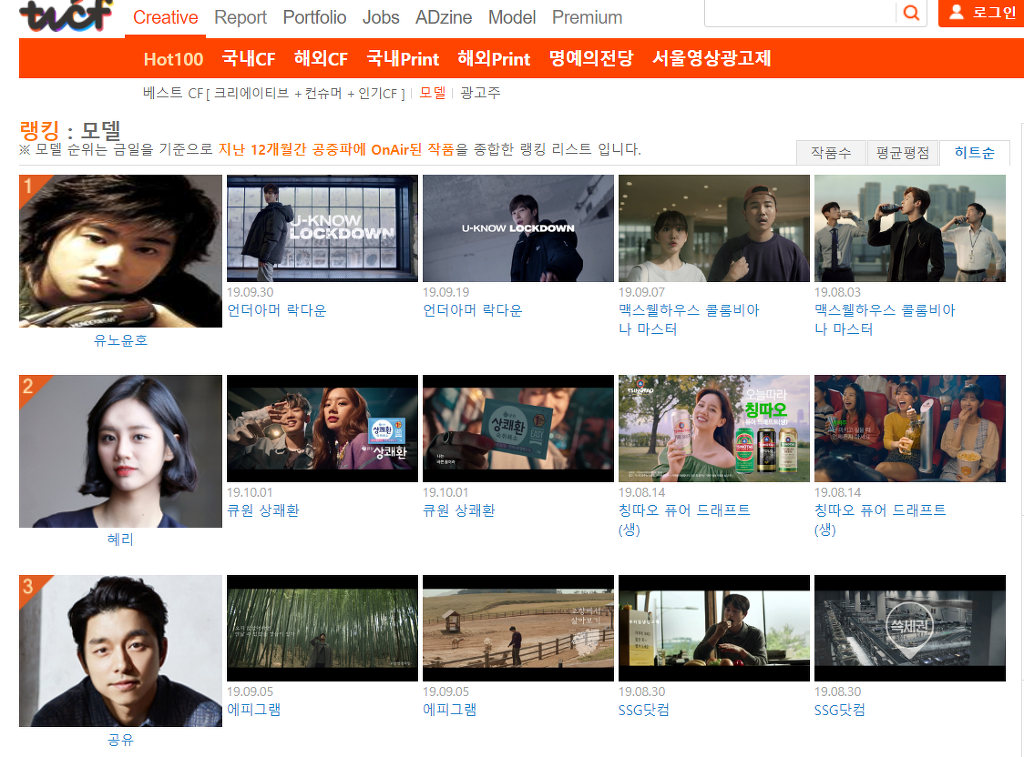The image size is (1024, 757).
Task: Open the Report menu
Action: 240,18
